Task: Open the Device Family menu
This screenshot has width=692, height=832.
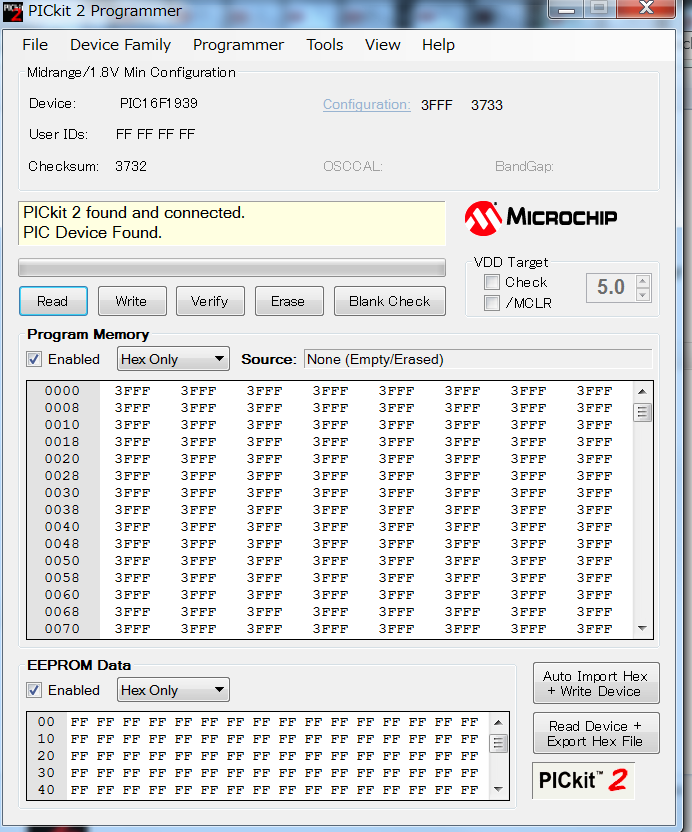Action: coord(120,45)
